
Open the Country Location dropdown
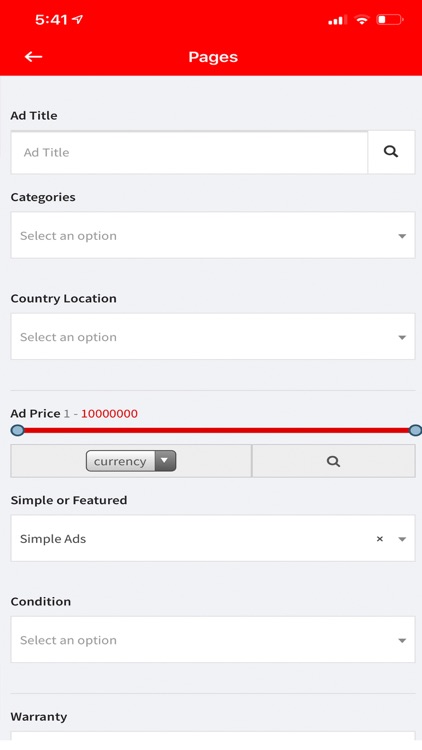click(213, 337)
